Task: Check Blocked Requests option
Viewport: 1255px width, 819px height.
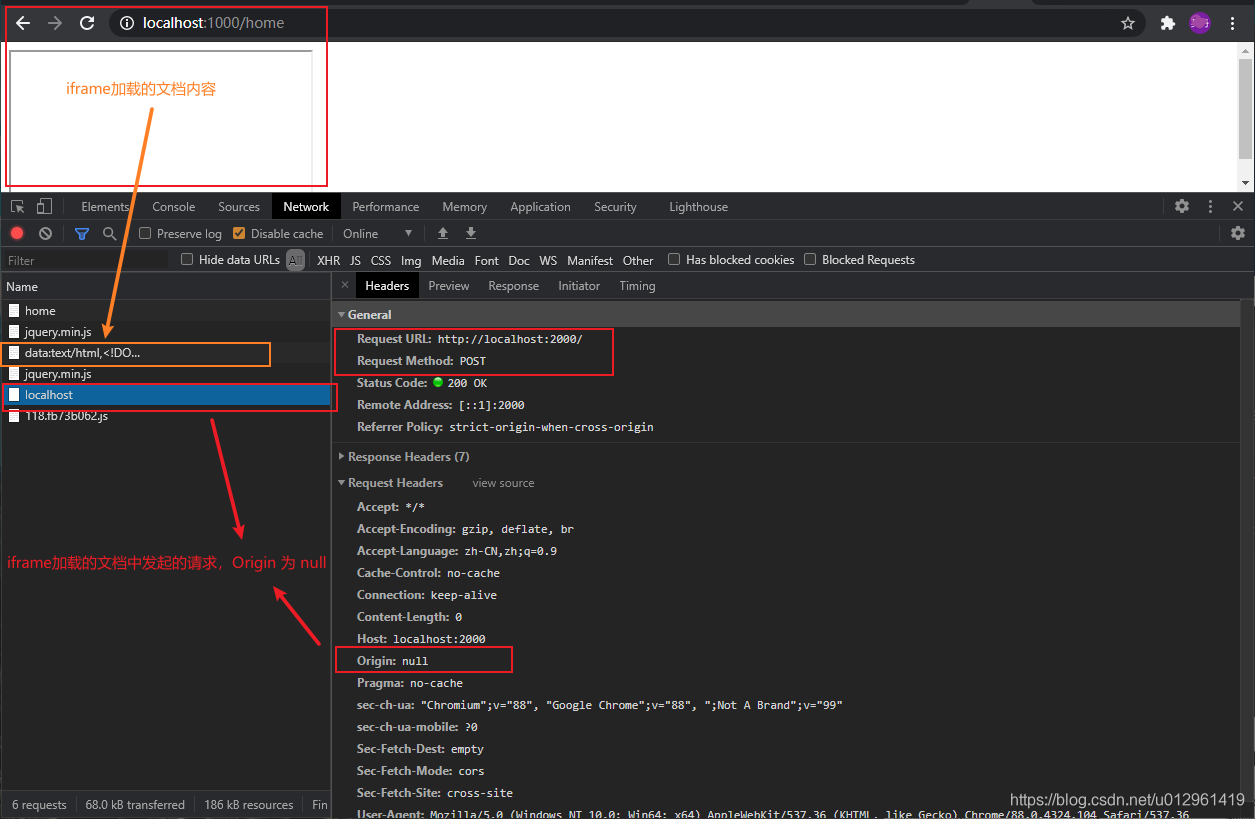Action: pyautogui.click(x=810, y=259)
